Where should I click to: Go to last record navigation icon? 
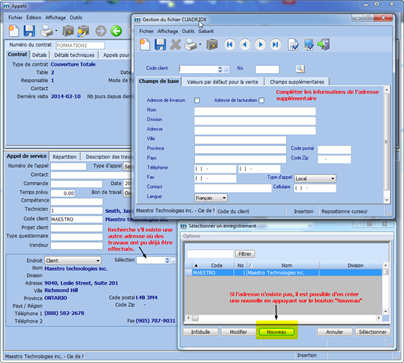coord(275,44)
